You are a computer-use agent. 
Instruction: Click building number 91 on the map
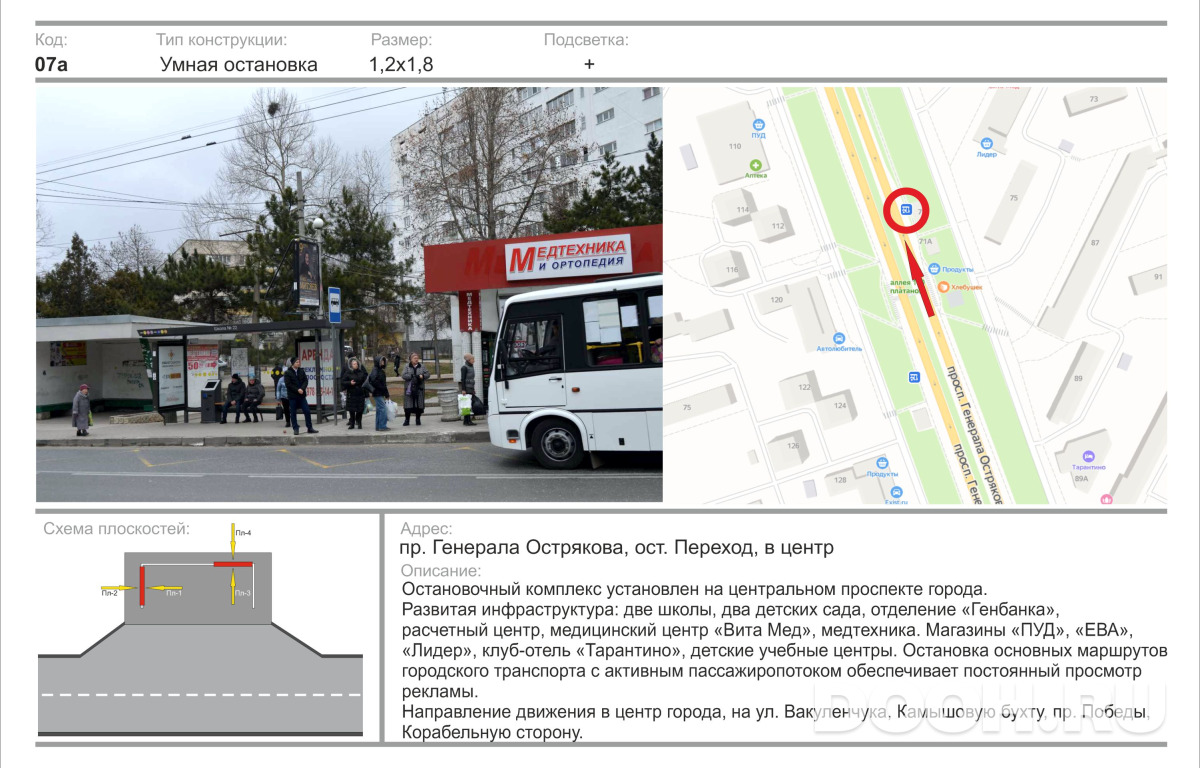pyautogui.click(x=1159, y=277)
